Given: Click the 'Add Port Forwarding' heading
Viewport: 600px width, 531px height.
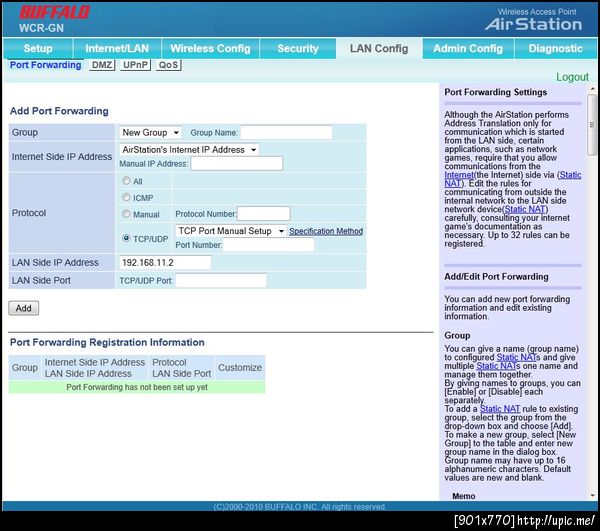Looking at the screenshot, I should (59, 111).
